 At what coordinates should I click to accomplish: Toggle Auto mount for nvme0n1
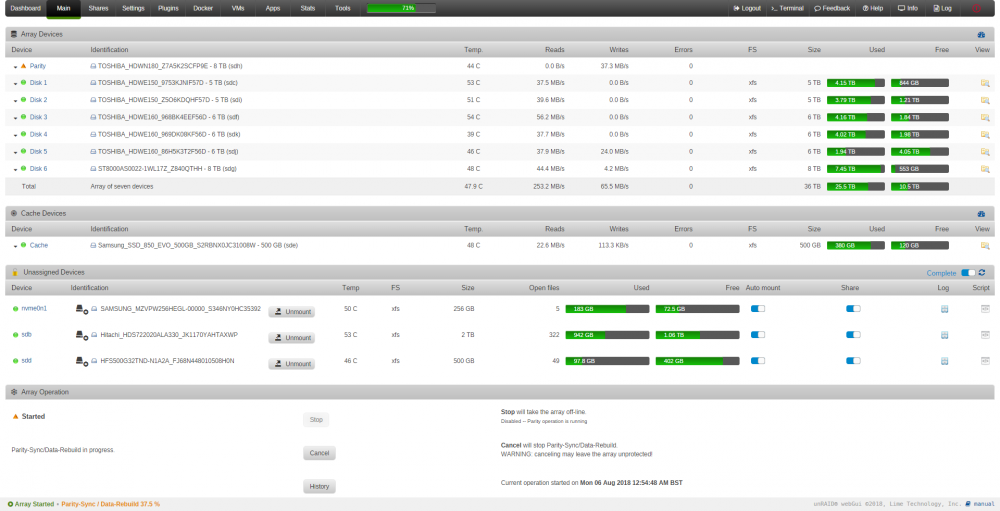click(x=758, y=309)
